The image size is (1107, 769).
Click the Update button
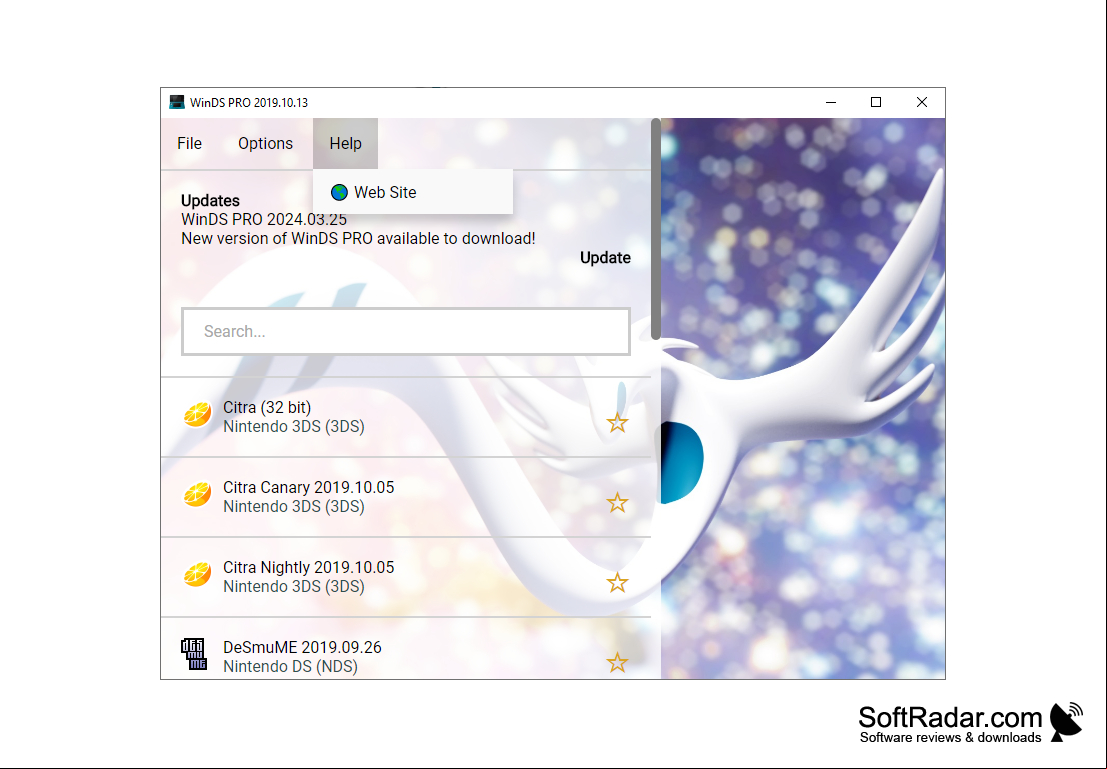pos(605,258)
